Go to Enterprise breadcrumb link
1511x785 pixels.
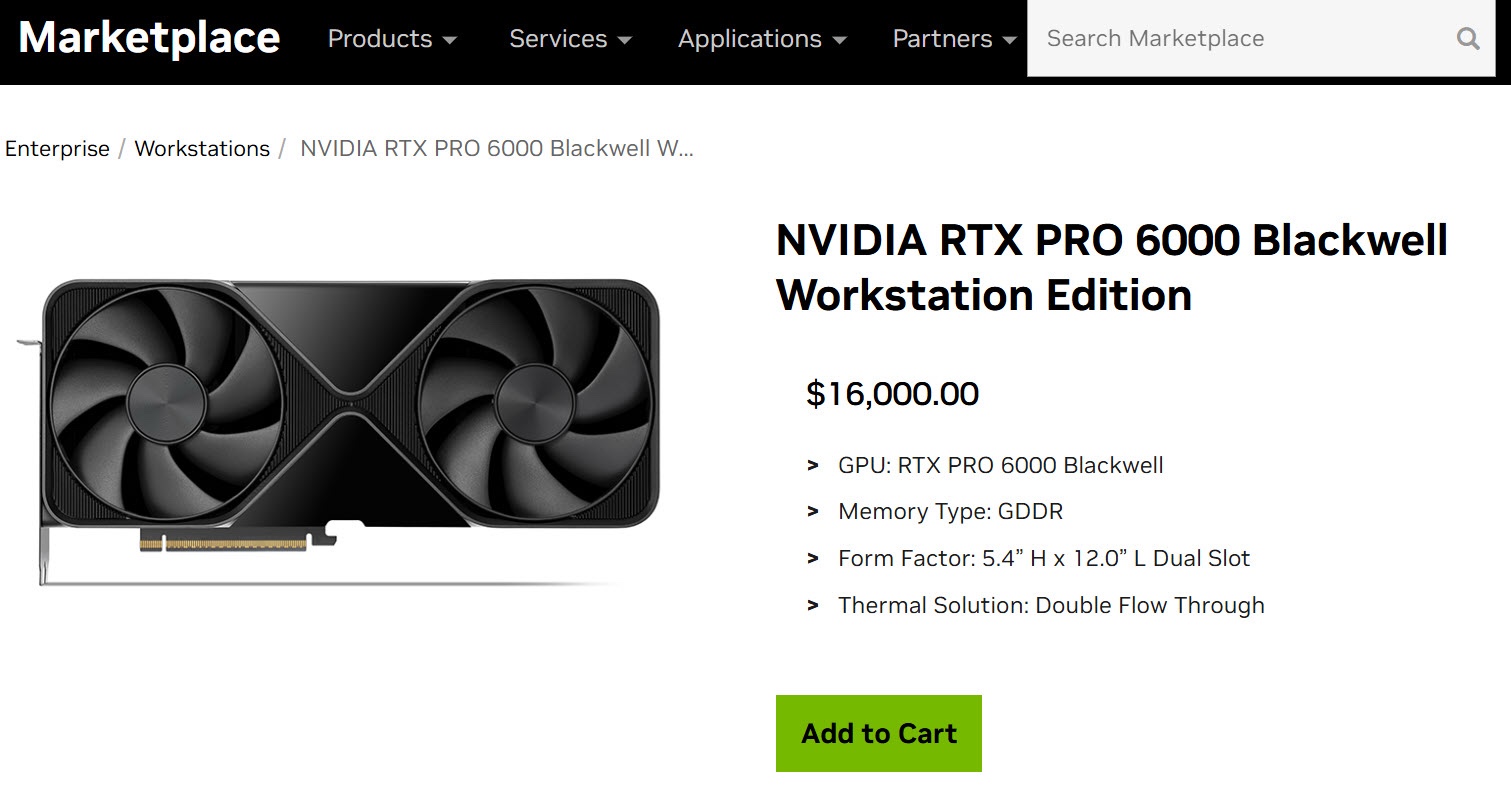57,149
